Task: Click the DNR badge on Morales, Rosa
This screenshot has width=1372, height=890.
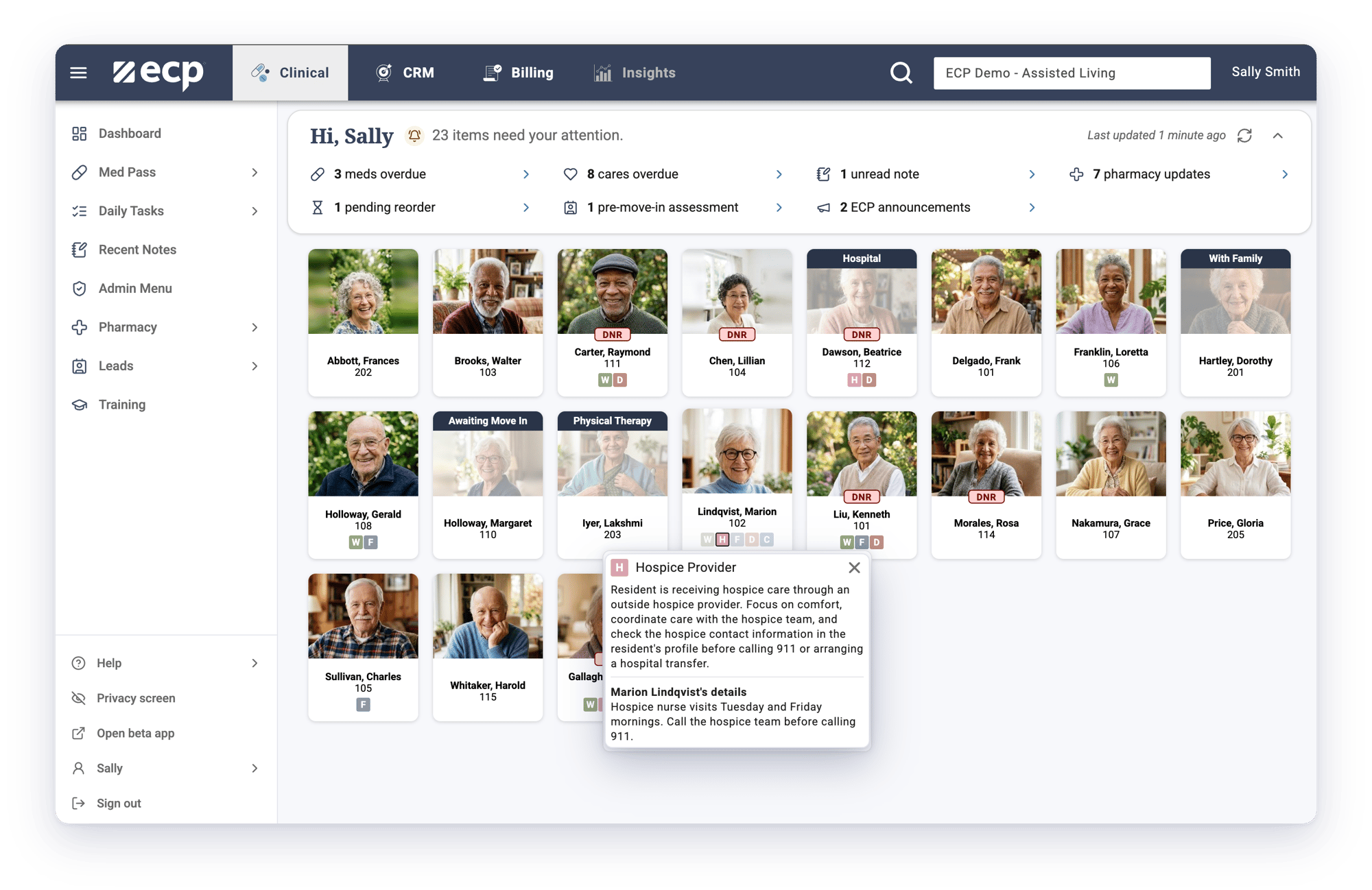Action: tap(986, 497)
